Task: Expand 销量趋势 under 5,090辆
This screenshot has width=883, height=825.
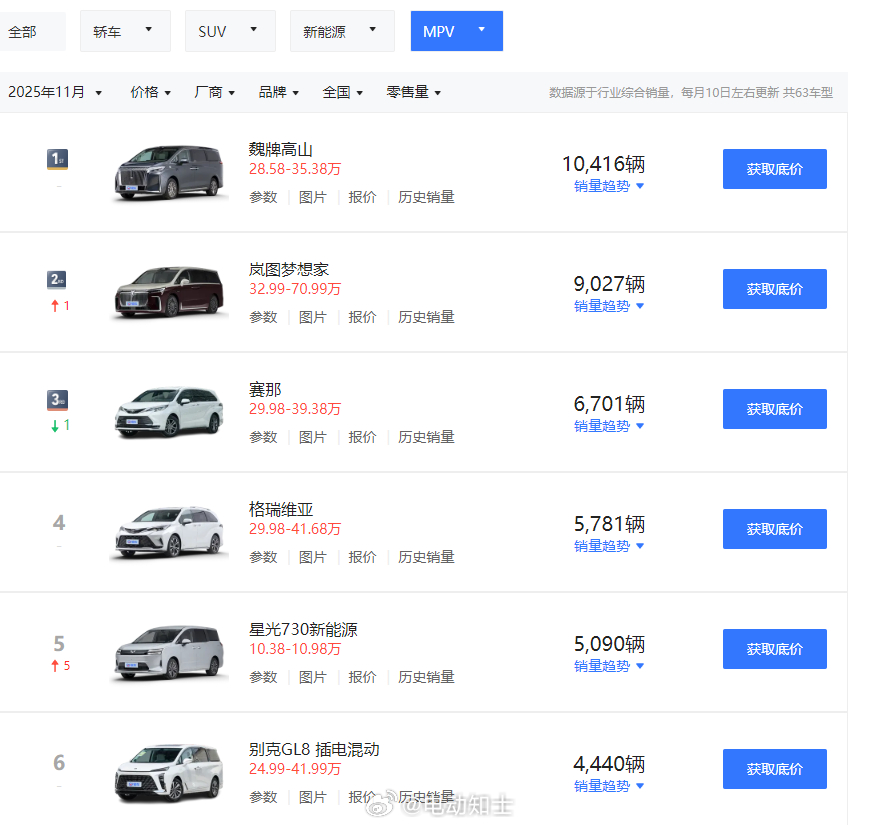Action: (x=609, y=666)
